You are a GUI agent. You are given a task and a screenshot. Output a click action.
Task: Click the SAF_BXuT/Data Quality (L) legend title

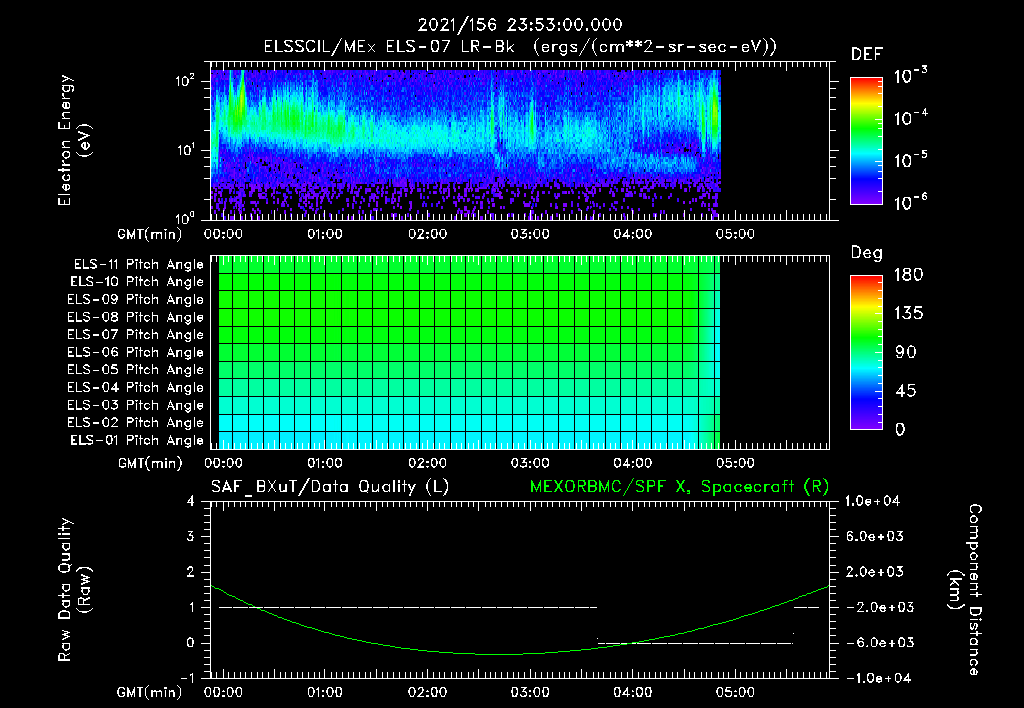(x=330, y=487)
